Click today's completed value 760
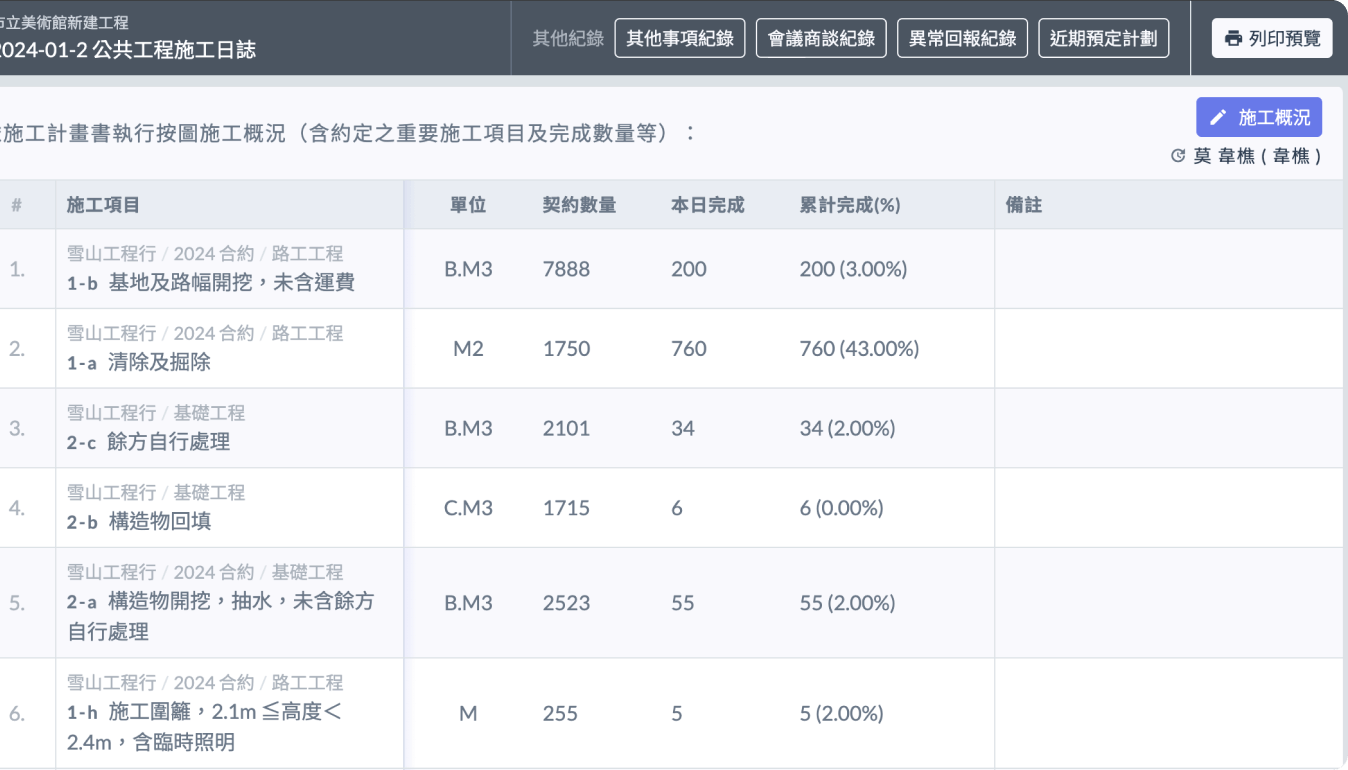Viewport: 1348px width, 770px height. 689,349
